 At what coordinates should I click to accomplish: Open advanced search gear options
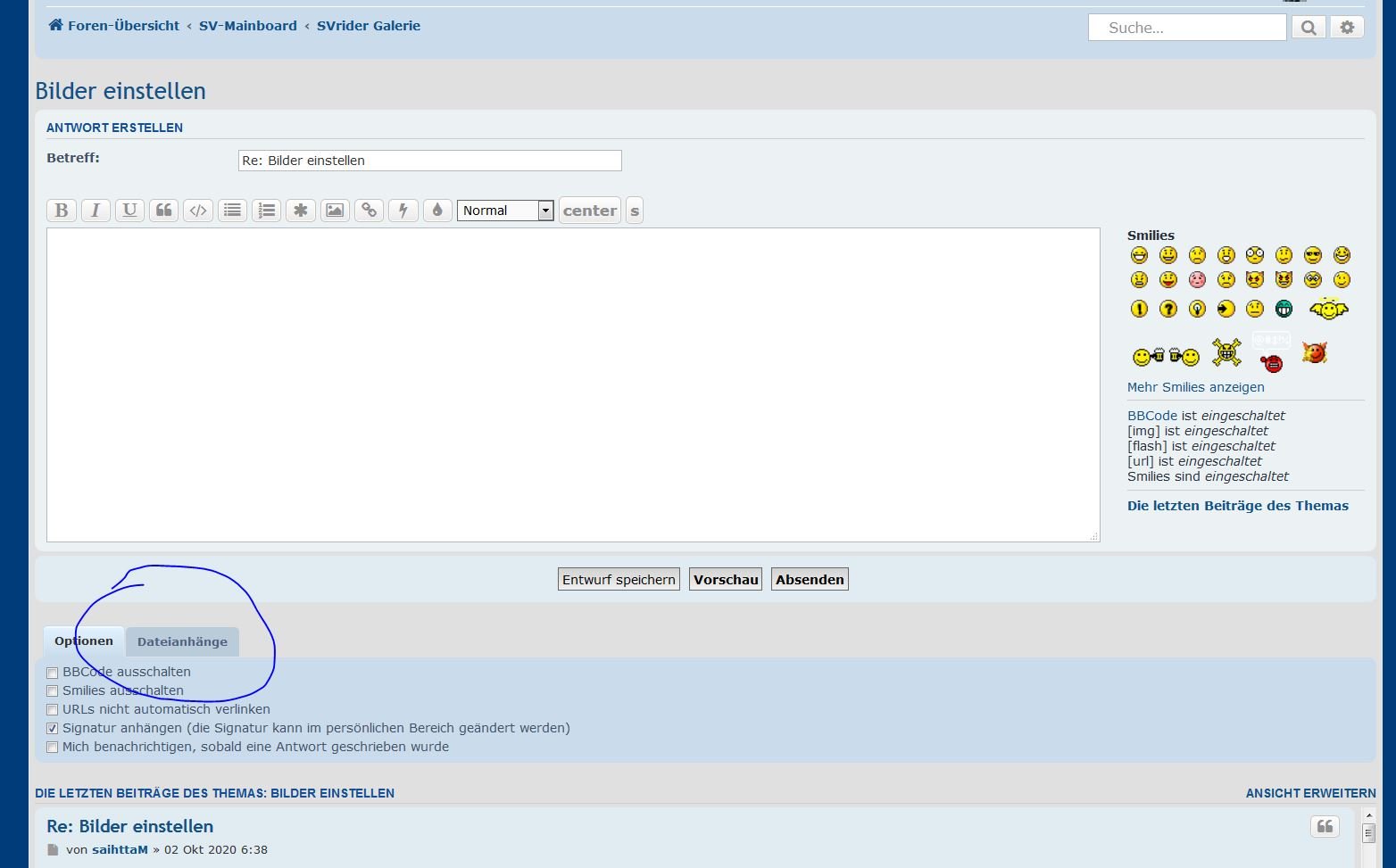1347,28
